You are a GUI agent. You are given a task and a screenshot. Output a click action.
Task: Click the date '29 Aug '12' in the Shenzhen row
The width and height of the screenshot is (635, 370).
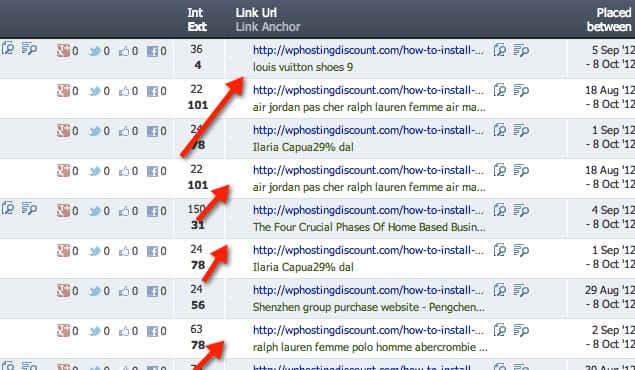pos(610,290)
